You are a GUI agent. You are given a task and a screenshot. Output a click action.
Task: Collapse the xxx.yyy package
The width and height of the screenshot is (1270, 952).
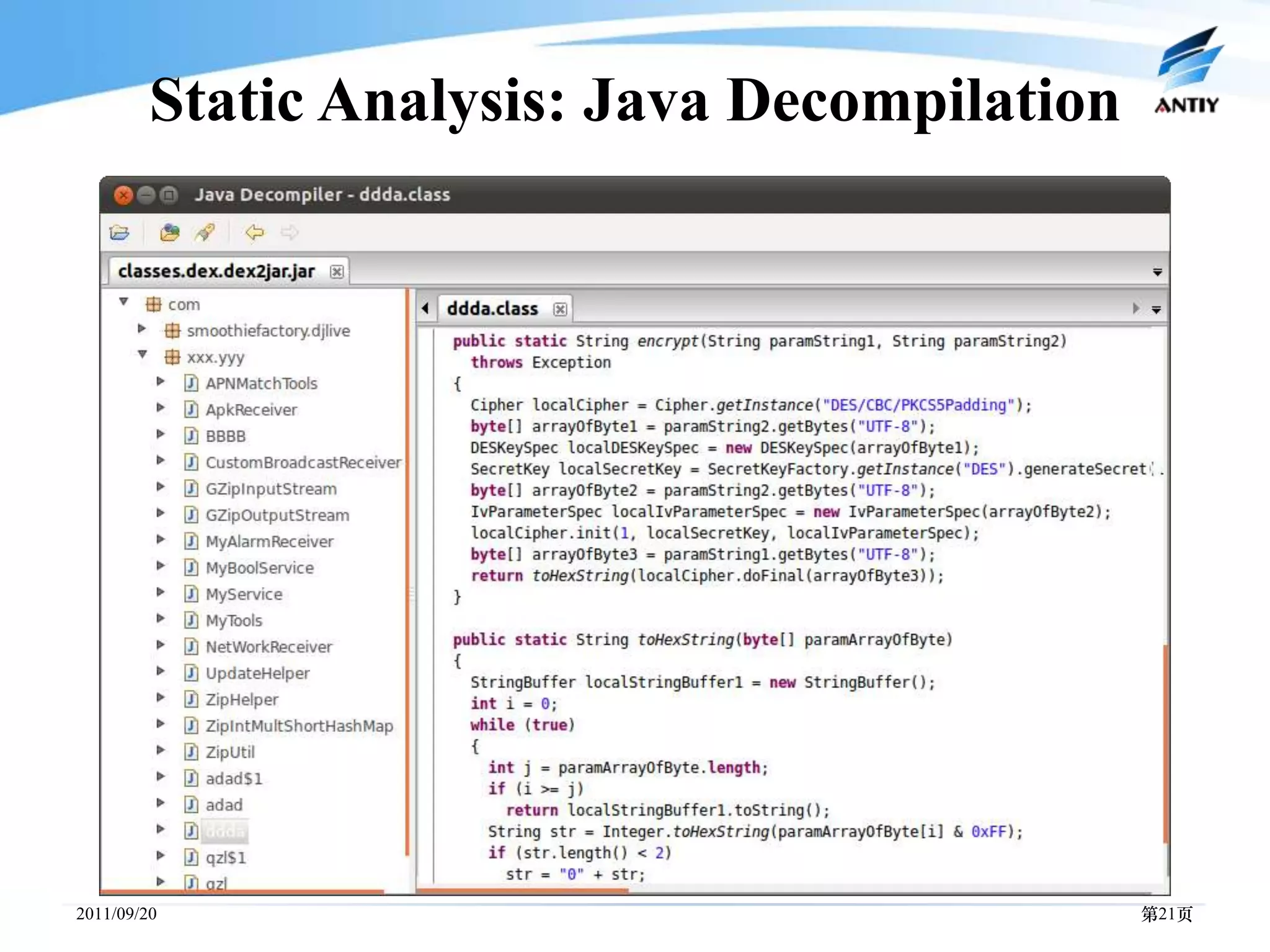[143, 355]
